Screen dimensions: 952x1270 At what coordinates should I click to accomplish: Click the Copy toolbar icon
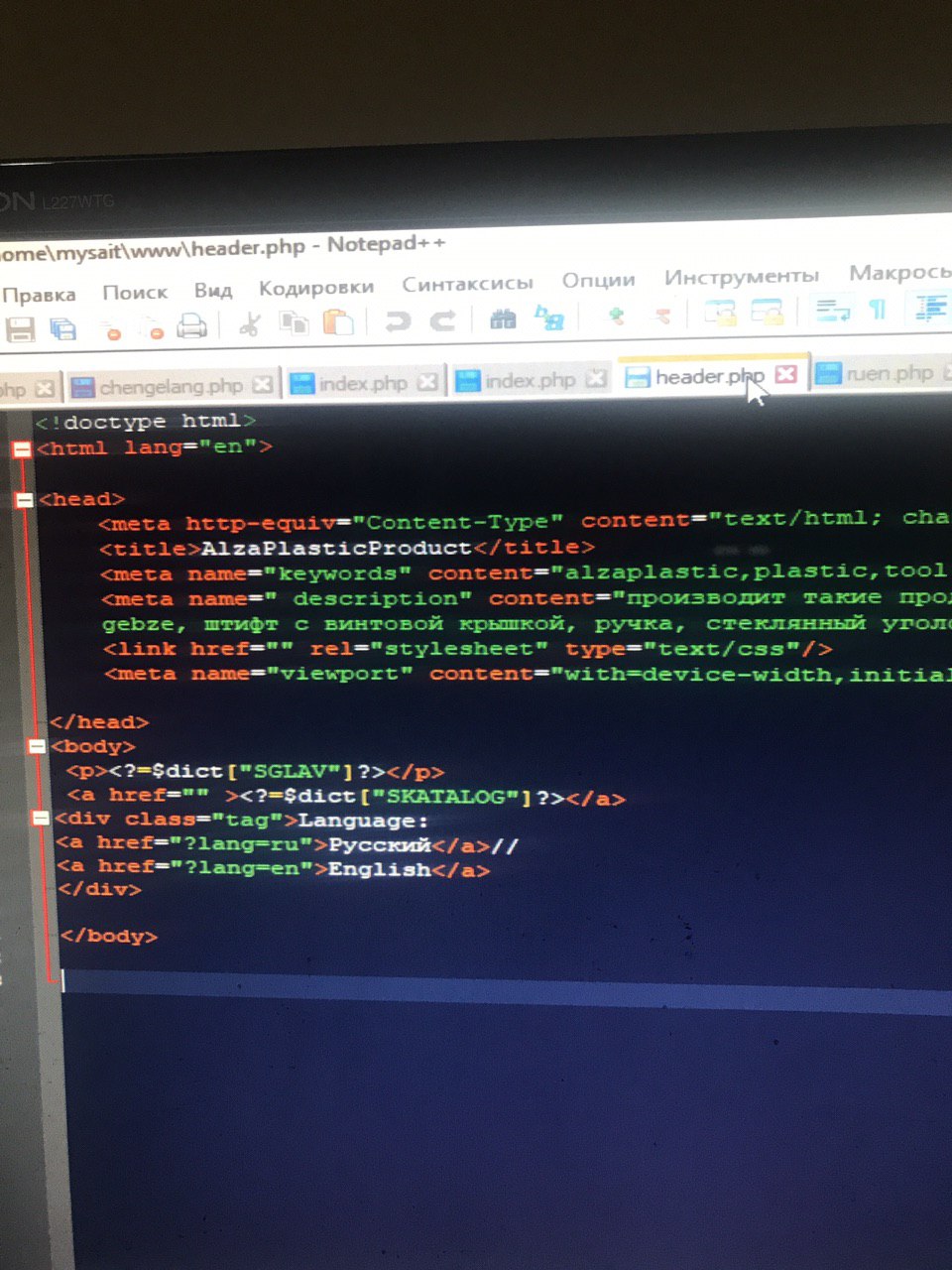click(x=294, y=322)
